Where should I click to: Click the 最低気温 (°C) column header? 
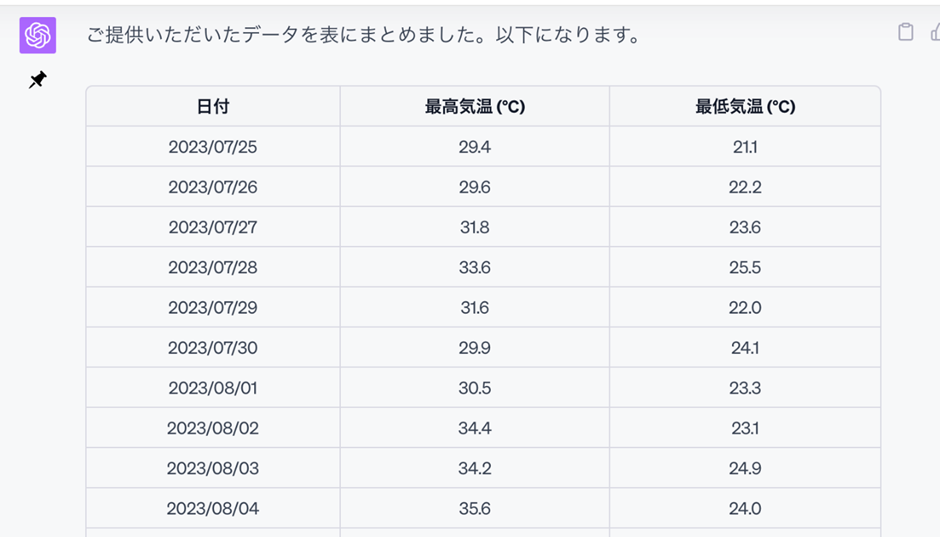745,107
